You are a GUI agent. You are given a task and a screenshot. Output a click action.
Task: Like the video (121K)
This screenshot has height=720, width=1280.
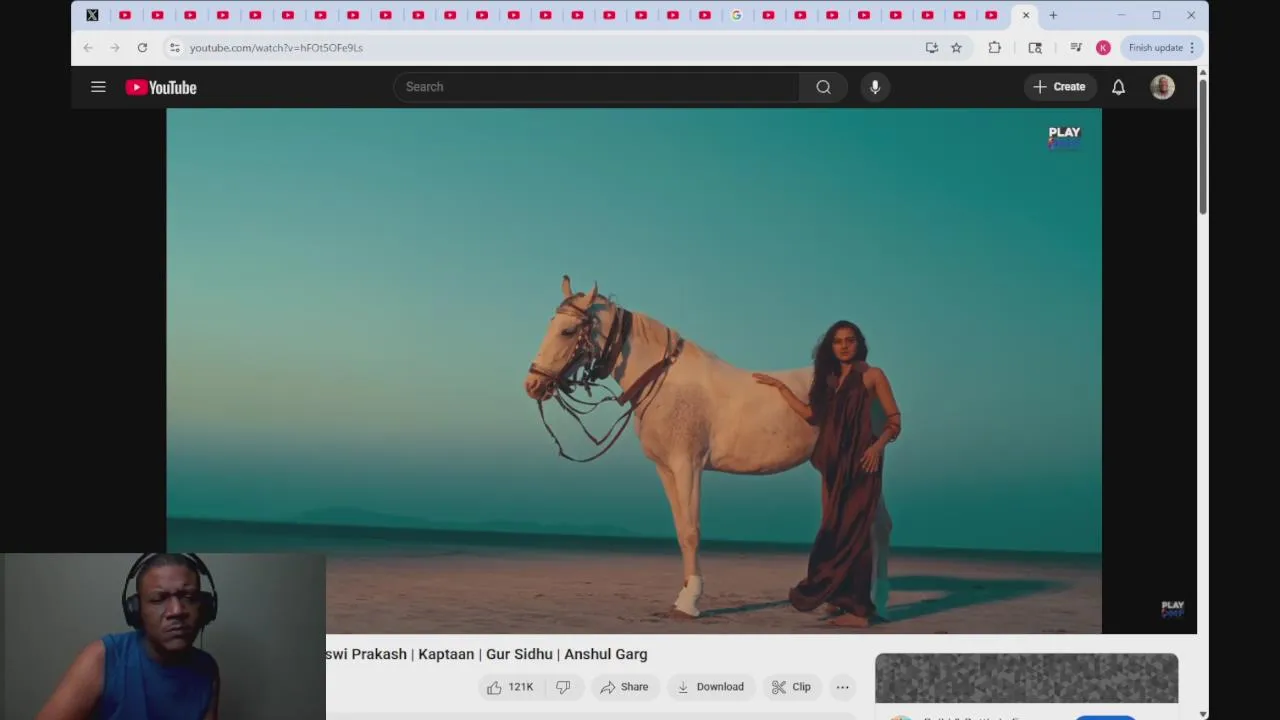click(x=511, y=687)
